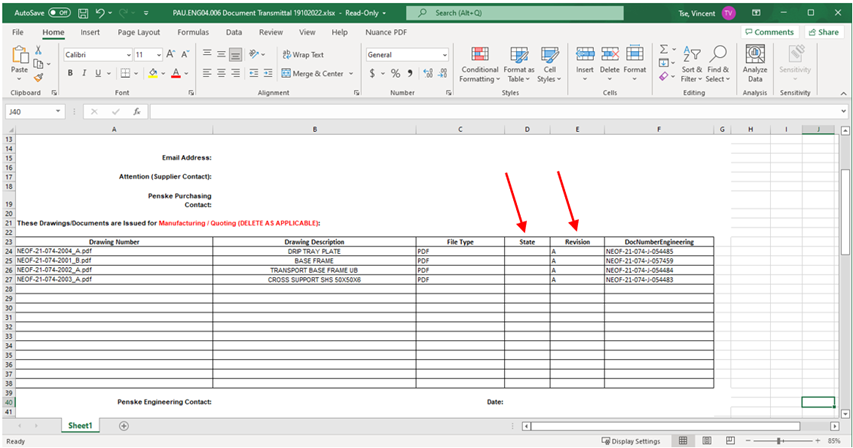This screenshot has height=448, width=853.
Task: Click the horizontal scrollbar track
Action: [x=665, y=426]
